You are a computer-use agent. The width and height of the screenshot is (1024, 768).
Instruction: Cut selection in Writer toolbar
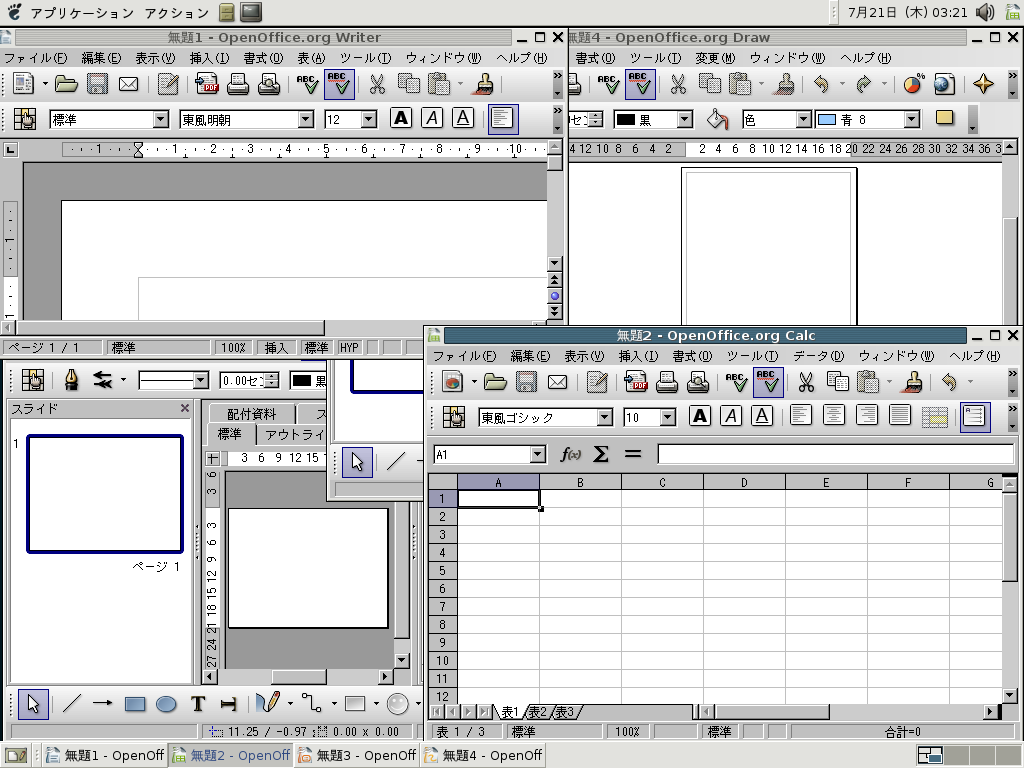(x=377, y=84)
